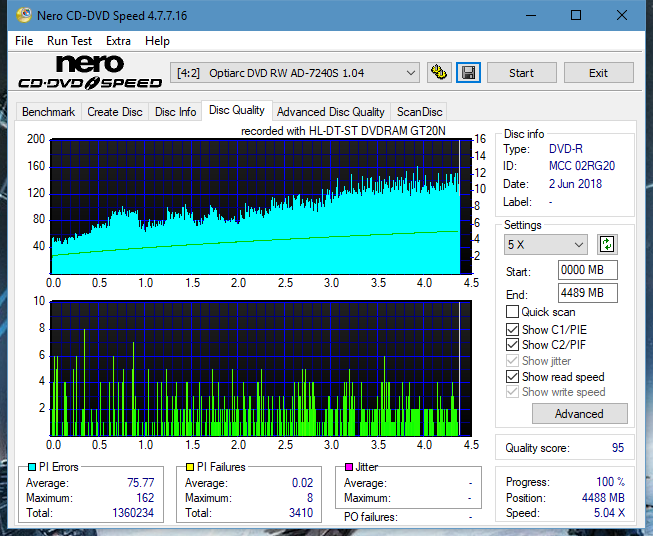
Task: Minimize the Nero CD-DVD Speed window
Action: 531,15
